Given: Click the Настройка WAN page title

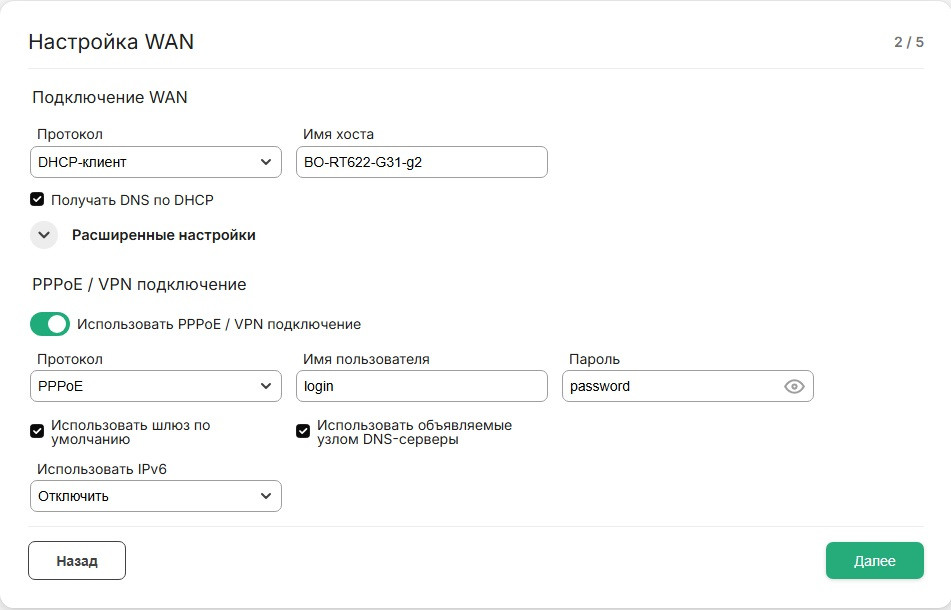Looking at the screenshot, I should (111, 42).
